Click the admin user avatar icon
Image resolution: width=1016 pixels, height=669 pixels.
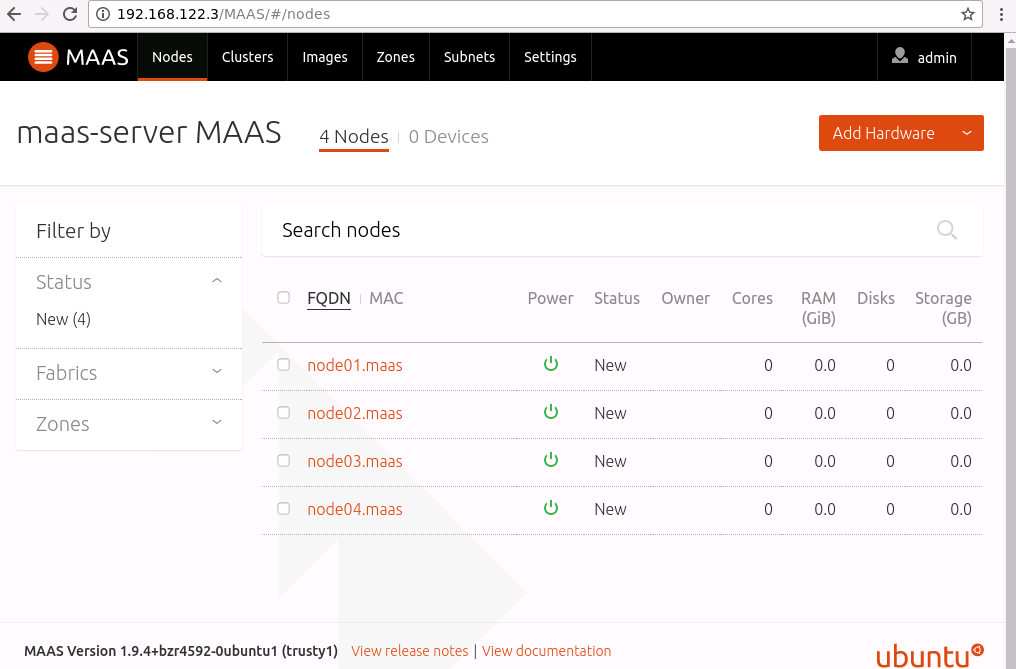tap(899, 56)
